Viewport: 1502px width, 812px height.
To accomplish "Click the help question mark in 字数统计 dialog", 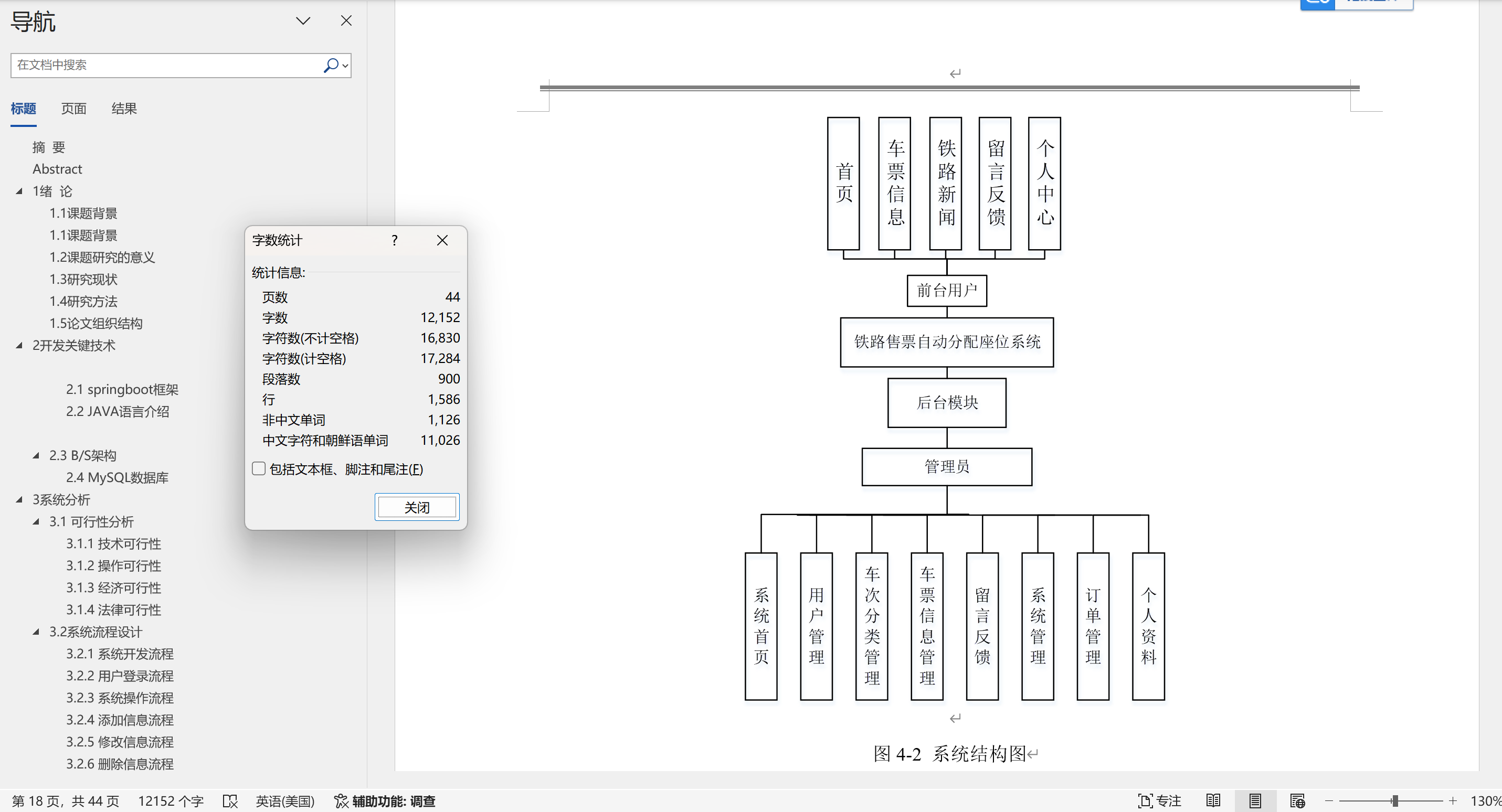I will [x=395, y=240].
